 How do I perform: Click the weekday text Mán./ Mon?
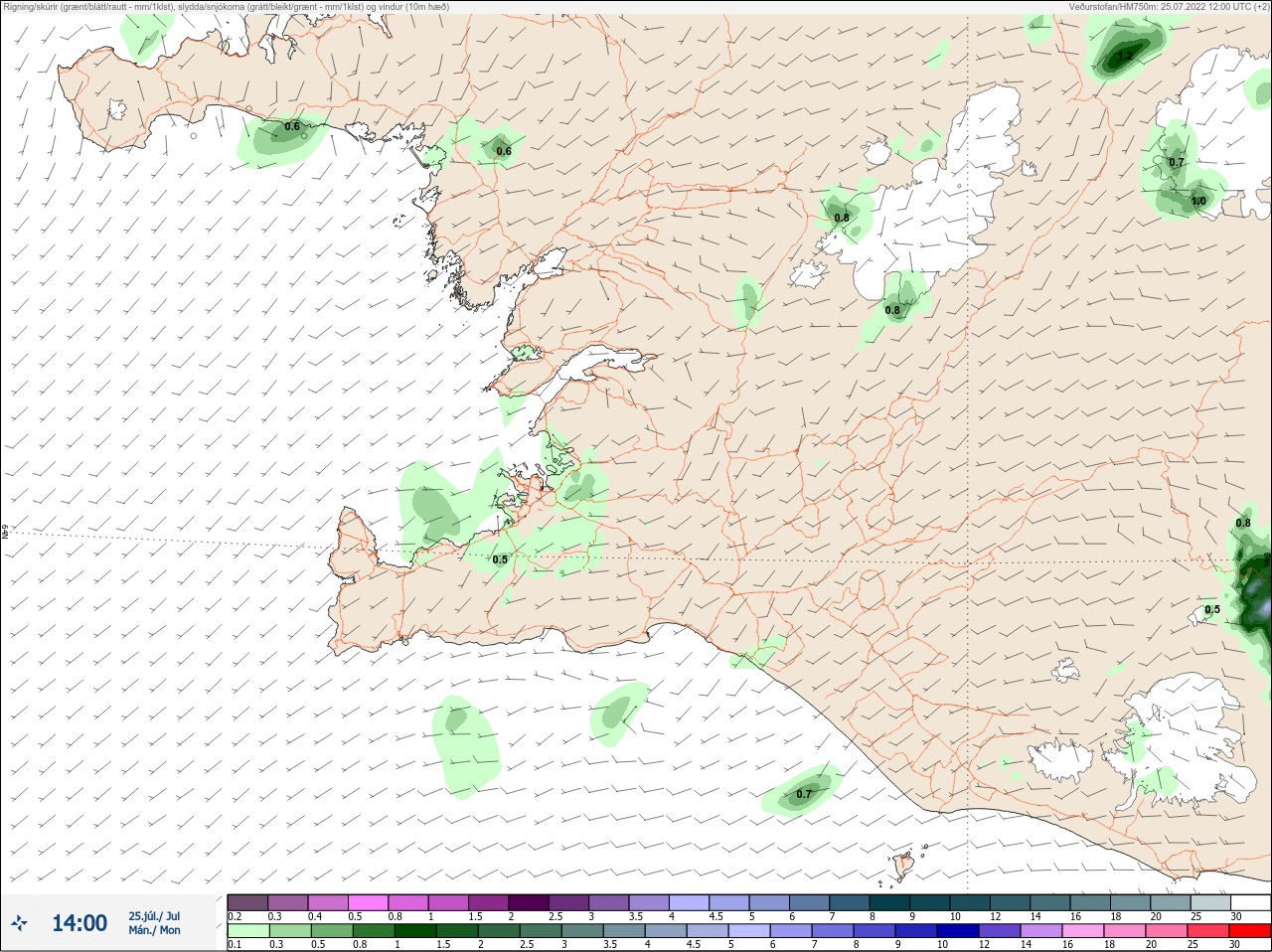[154, 930]
